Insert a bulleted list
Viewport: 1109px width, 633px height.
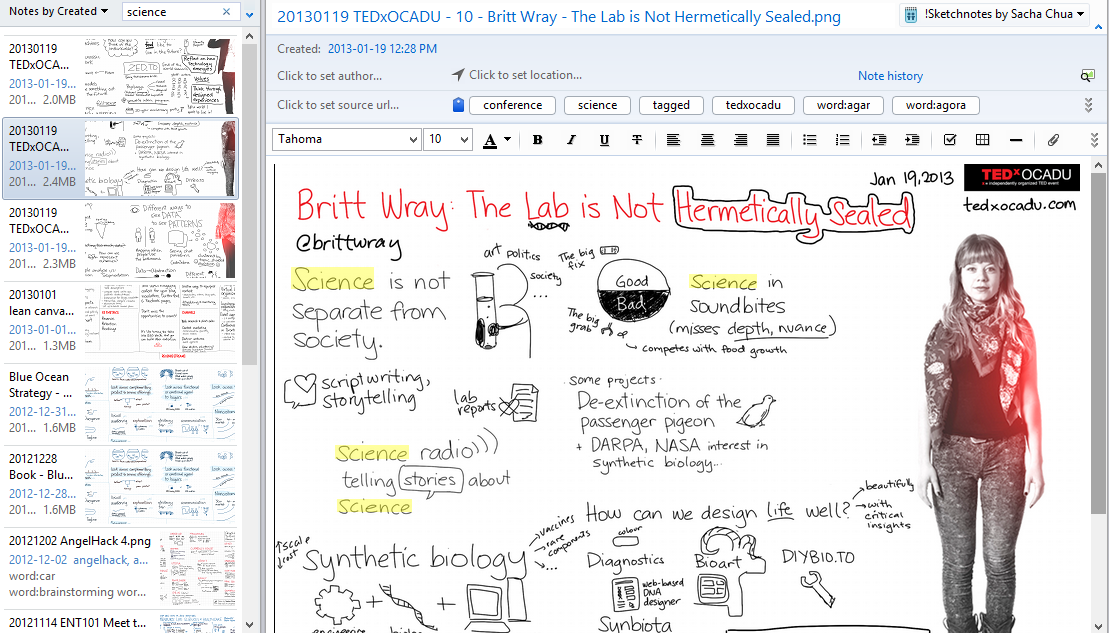point(810,140)
